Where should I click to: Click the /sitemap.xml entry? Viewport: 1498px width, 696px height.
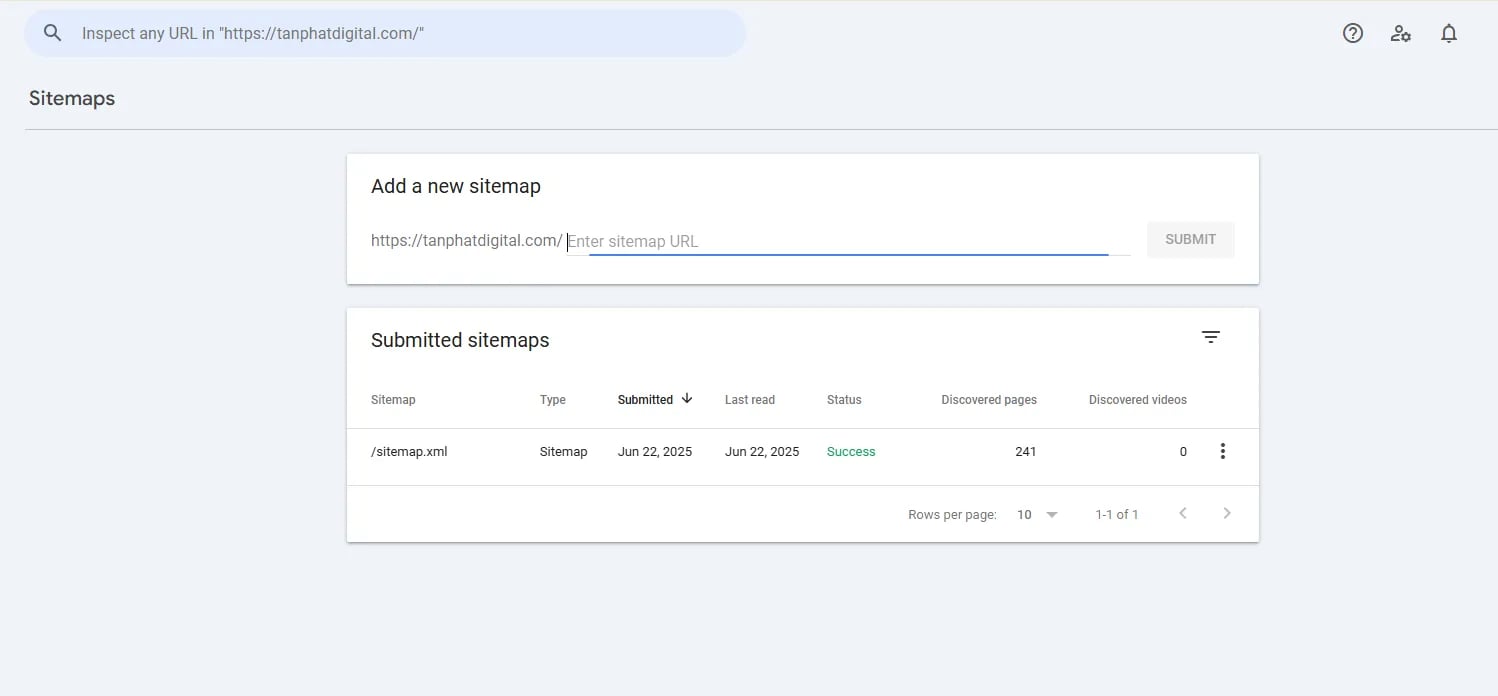coord(408,451)
